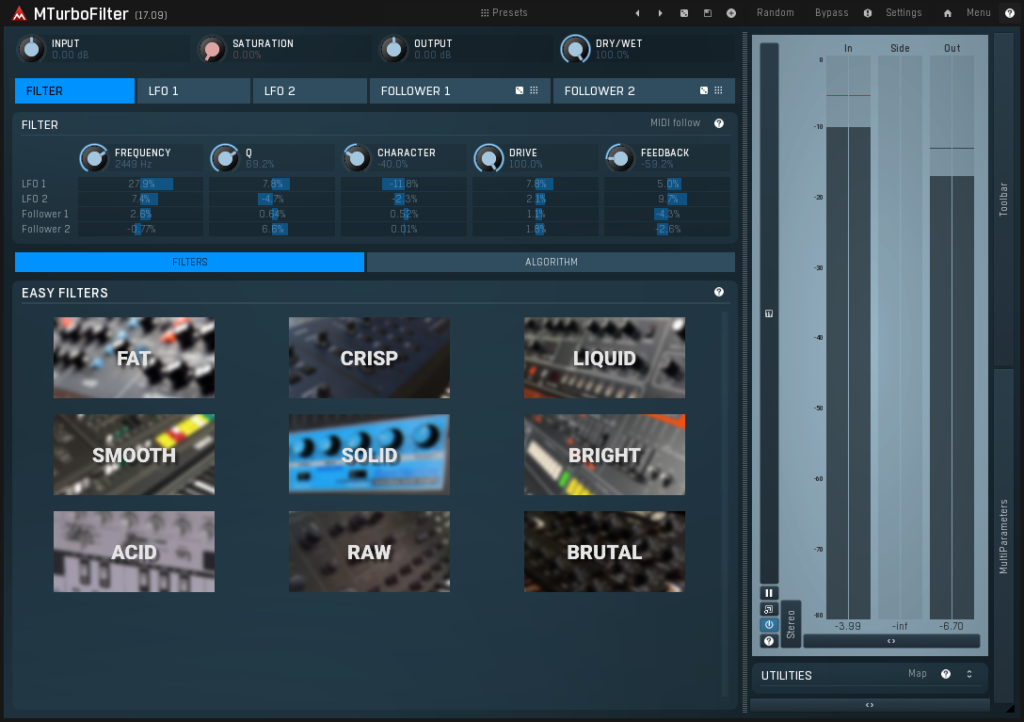
Task: Open the Menu button
Action: pos(978,12)
